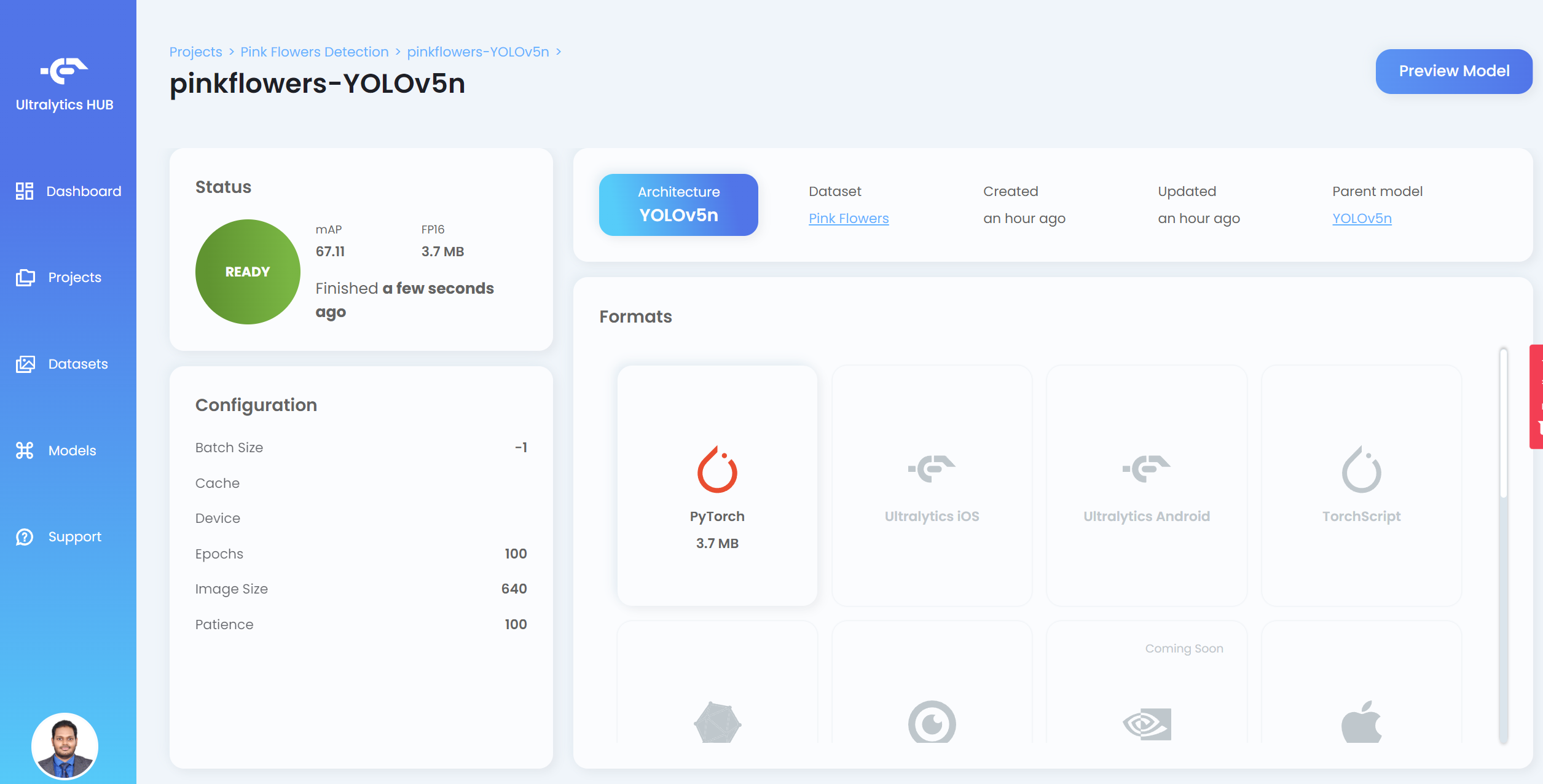Click the green READY status circle
This screenshot has height=784, width=1543.
tap(248, 272)
